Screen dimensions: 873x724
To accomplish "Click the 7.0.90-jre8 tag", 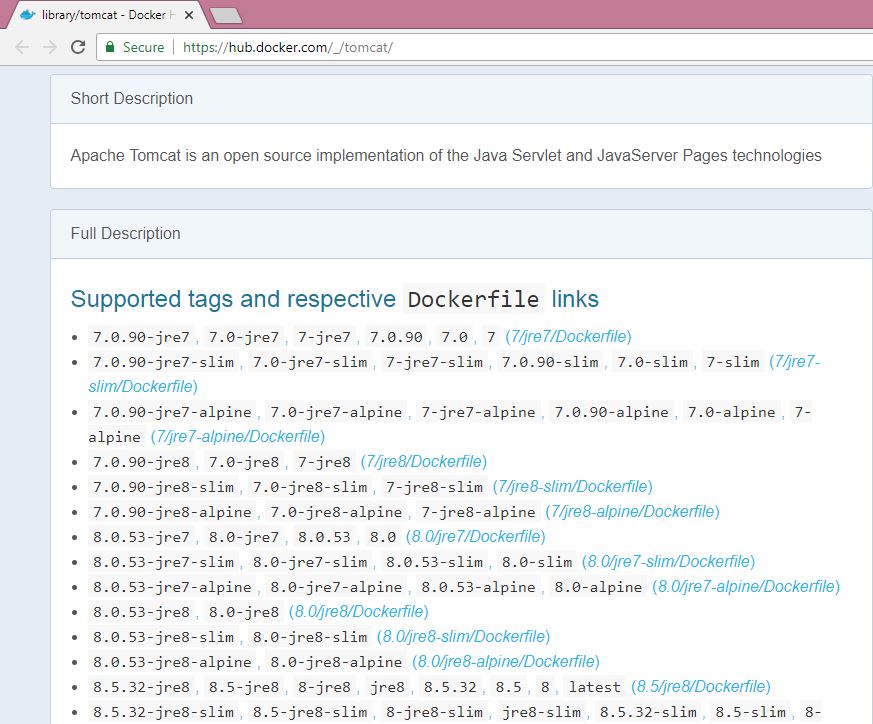I will click(x=141, y=462).
